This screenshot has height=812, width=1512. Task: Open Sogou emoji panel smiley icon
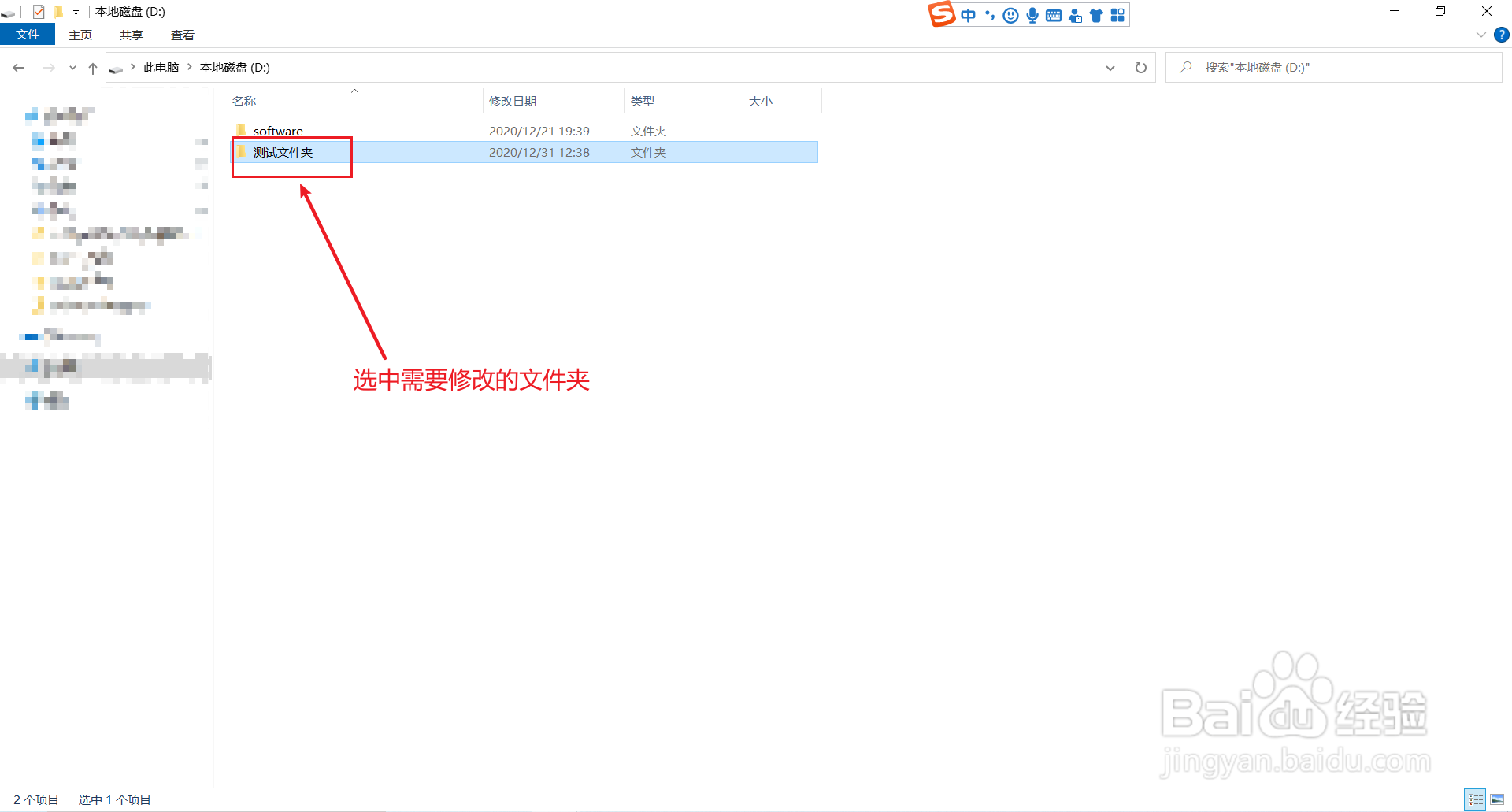pos(1011,15)
